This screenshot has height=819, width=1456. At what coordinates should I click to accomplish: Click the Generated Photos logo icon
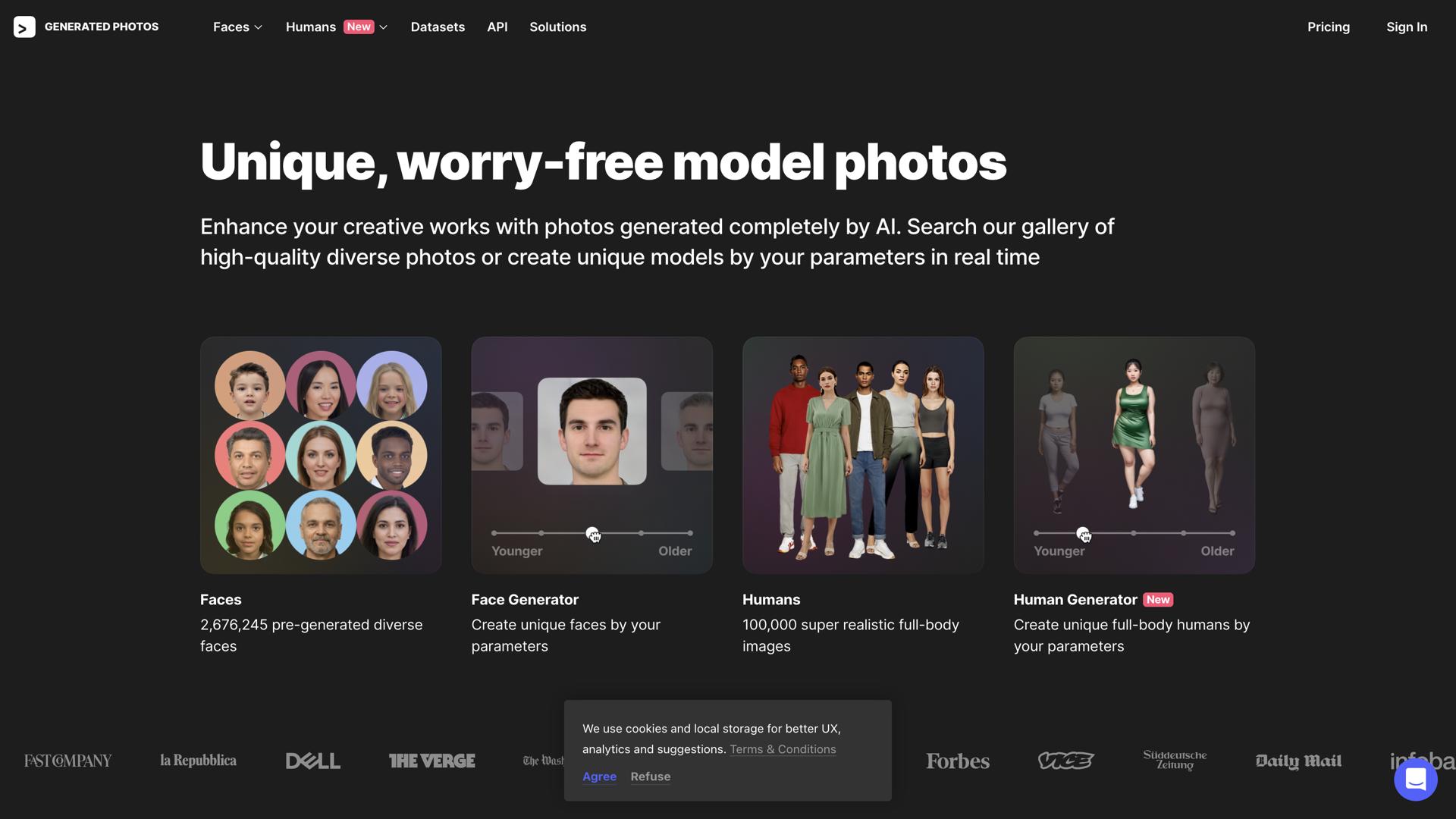click(24, 27)
